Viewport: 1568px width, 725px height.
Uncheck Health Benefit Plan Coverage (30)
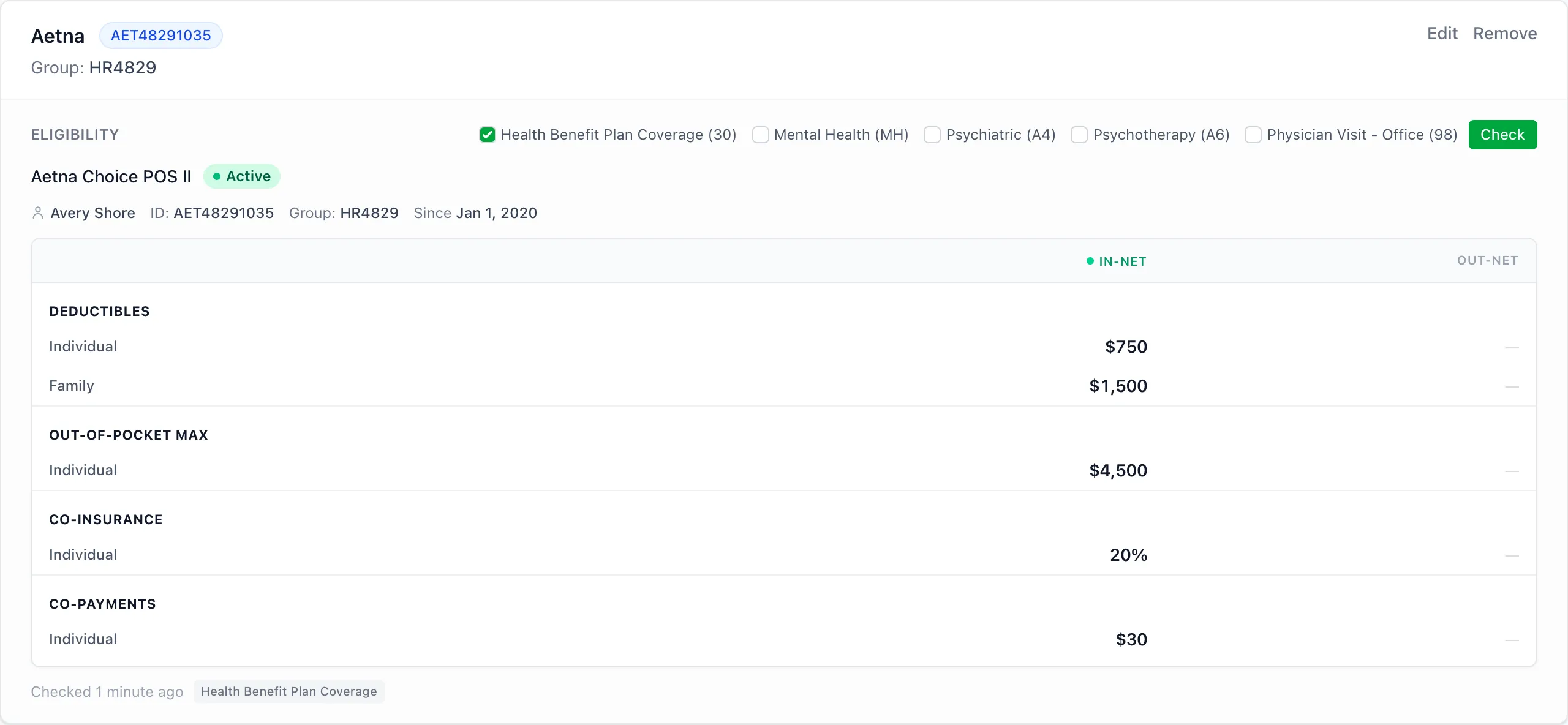pyautogui.click(x=487, y=135)
